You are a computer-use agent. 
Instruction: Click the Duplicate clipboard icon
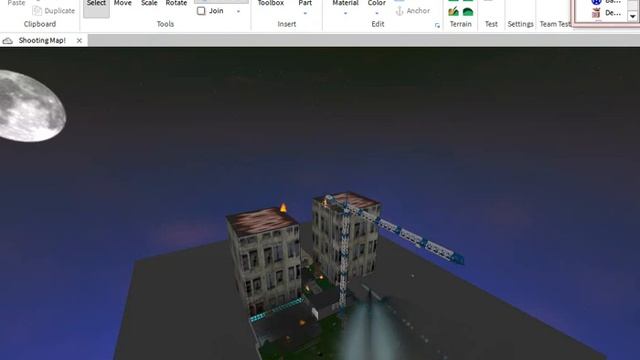point(37,11)
